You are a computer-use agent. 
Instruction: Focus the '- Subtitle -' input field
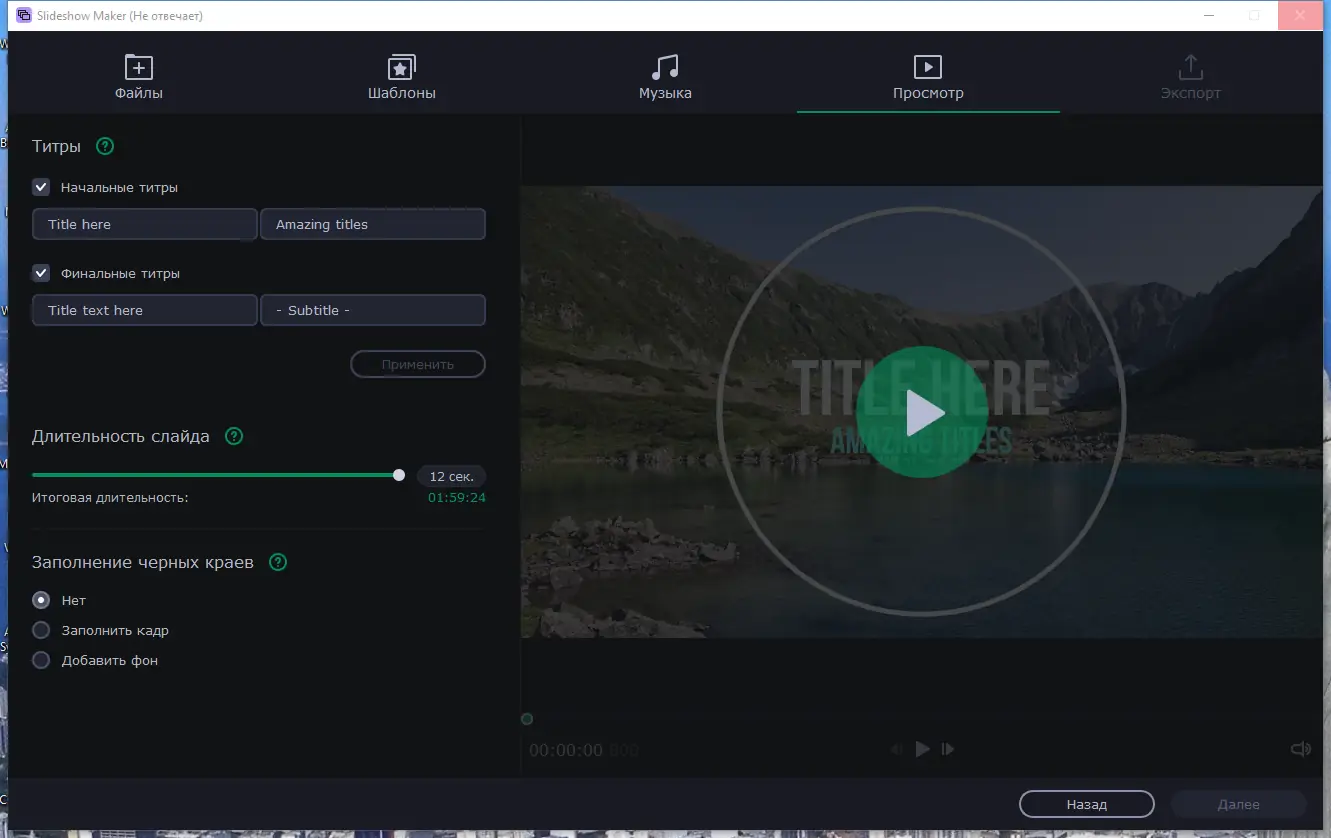[x=373, y=310]
